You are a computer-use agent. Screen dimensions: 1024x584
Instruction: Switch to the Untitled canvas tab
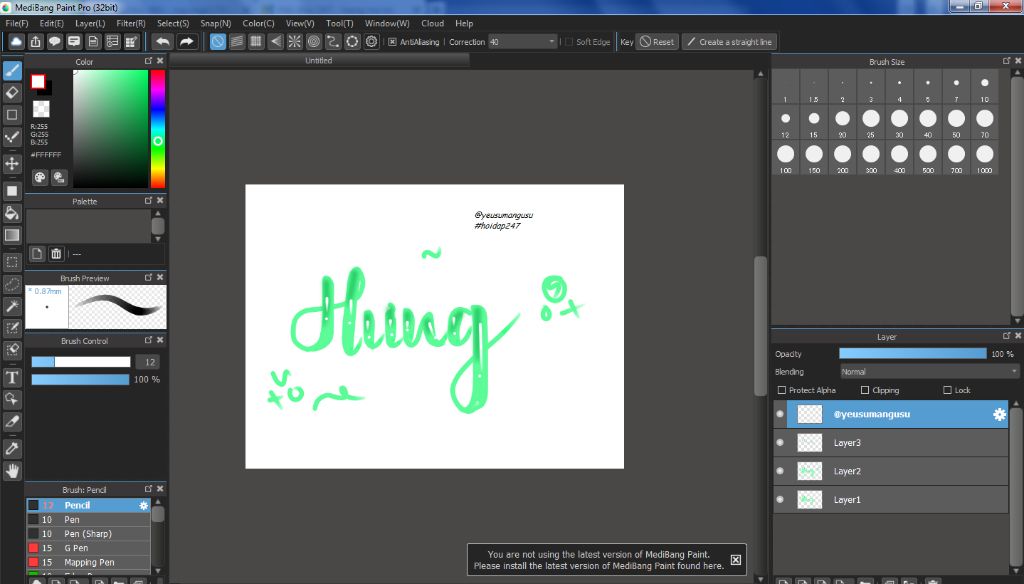(319, 60)
